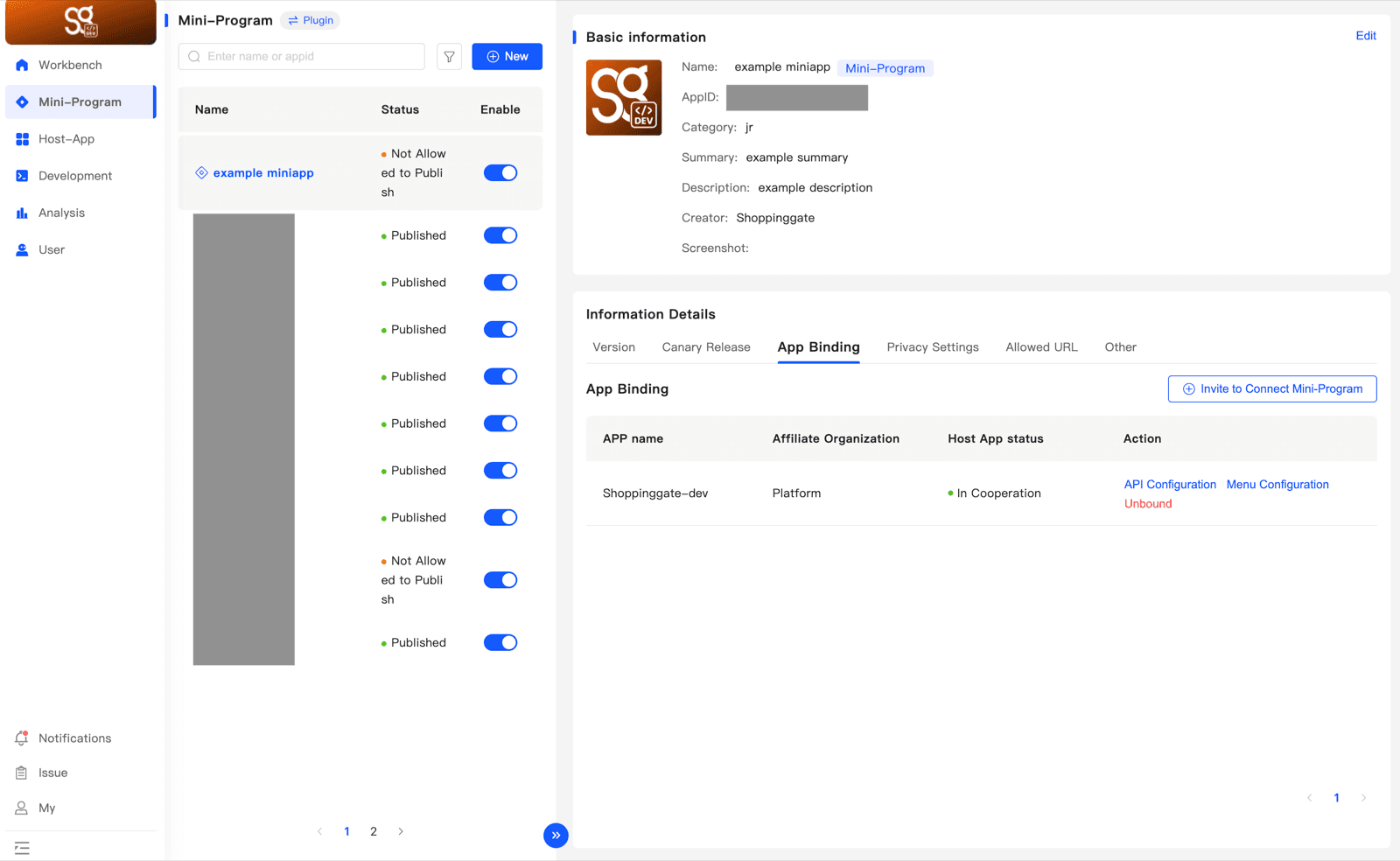This screenshot has height=861, width=1400.
Task: Click Edit in Basic information
Action: (1366, 36)
